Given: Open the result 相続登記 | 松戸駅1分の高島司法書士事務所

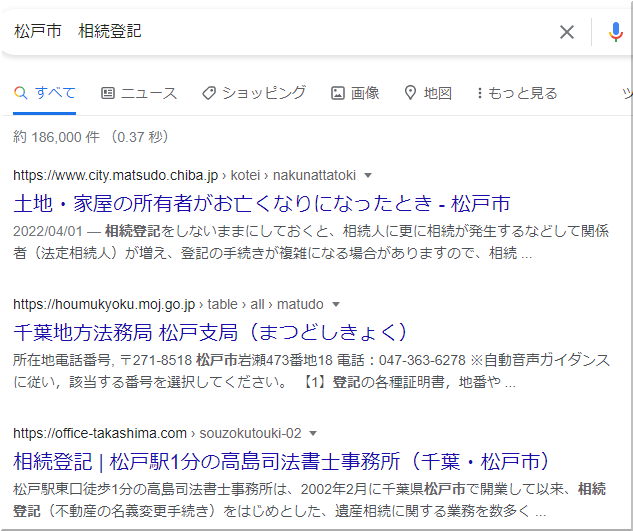Looking at the screenshot, I should [281, 461].
